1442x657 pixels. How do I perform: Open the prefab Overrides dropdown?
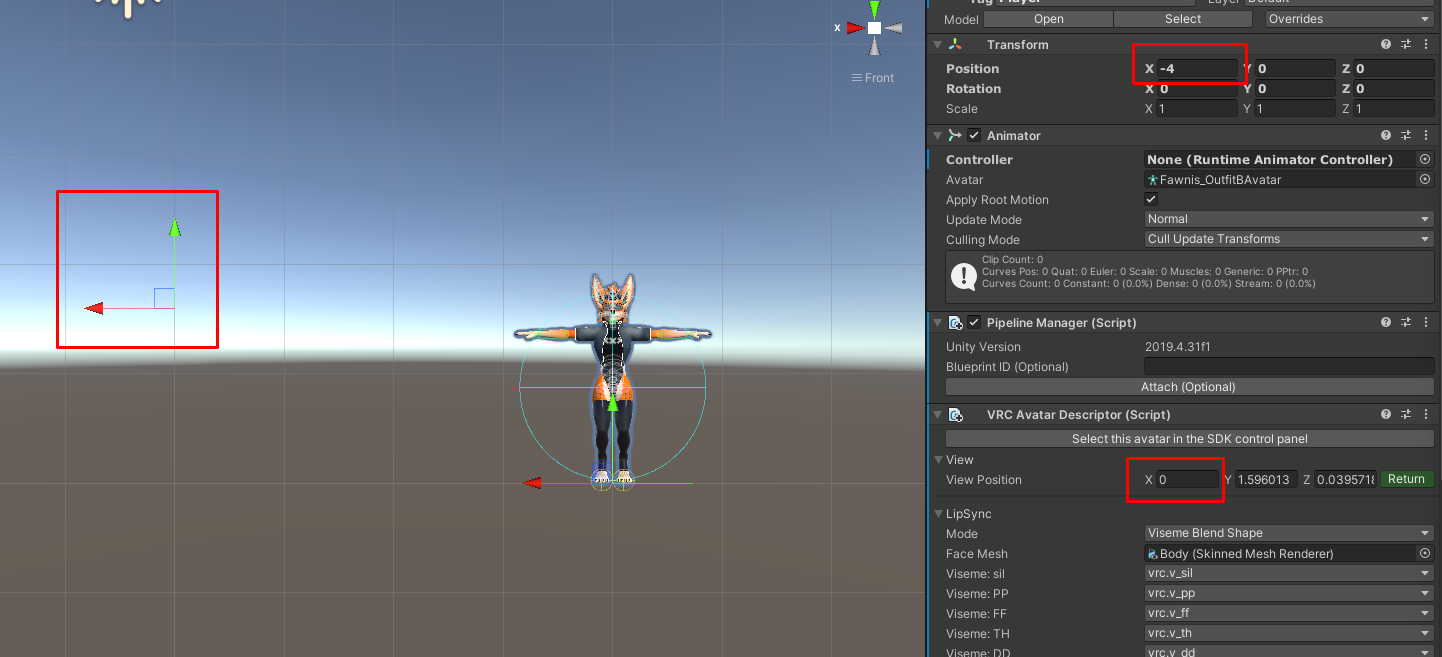[x=1348, y=19]
